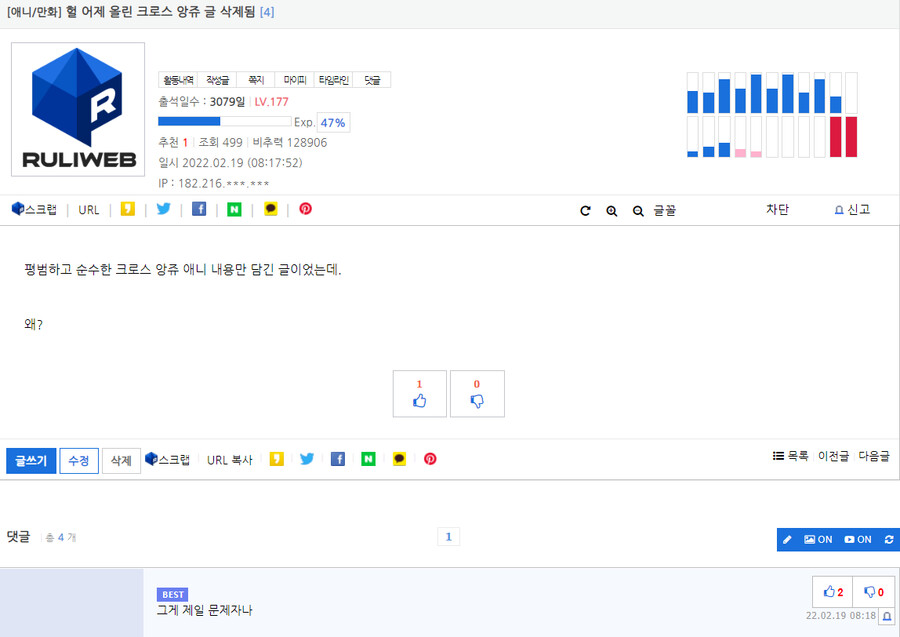Scrap the post using the 스크랩 icon
Image resolution: width=900 pixels, height=637 pixels.
pos(35,209)
